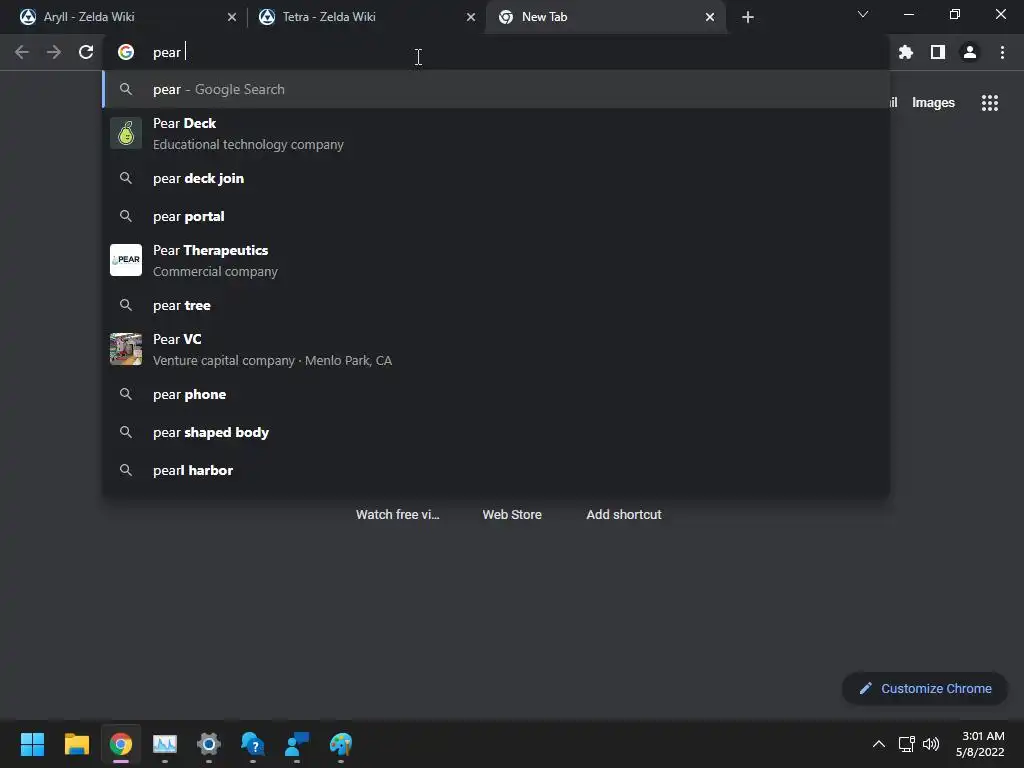The width and height of the screenshot is (1024, 768).
Task: Open the tab search dropdown chevron
Action: (863, 14)
